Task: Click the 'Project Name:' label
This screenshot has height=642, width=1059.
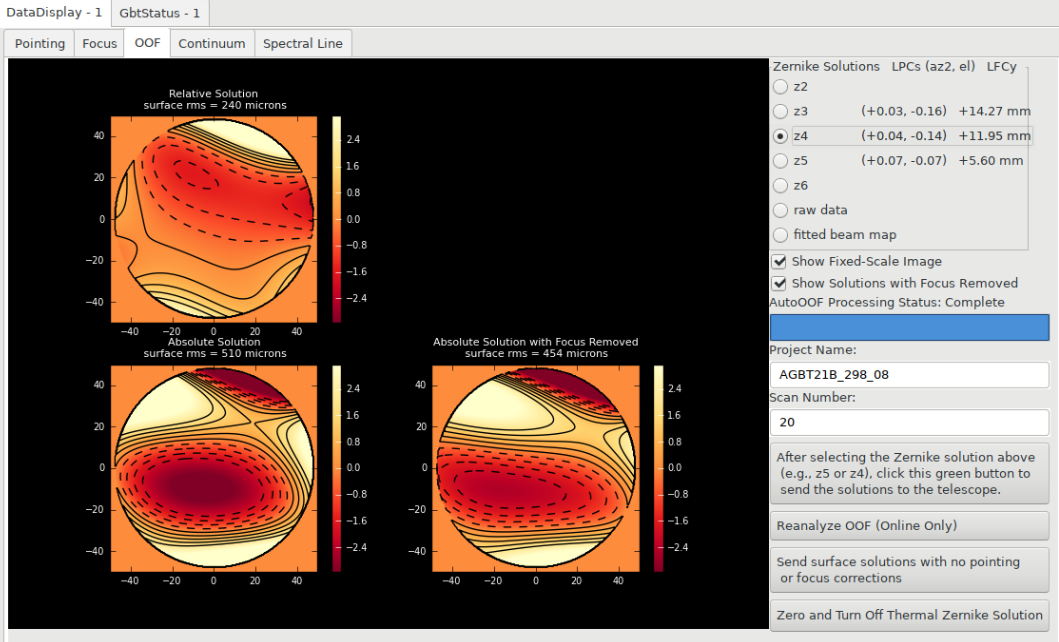Action: (x=812, y=350)
